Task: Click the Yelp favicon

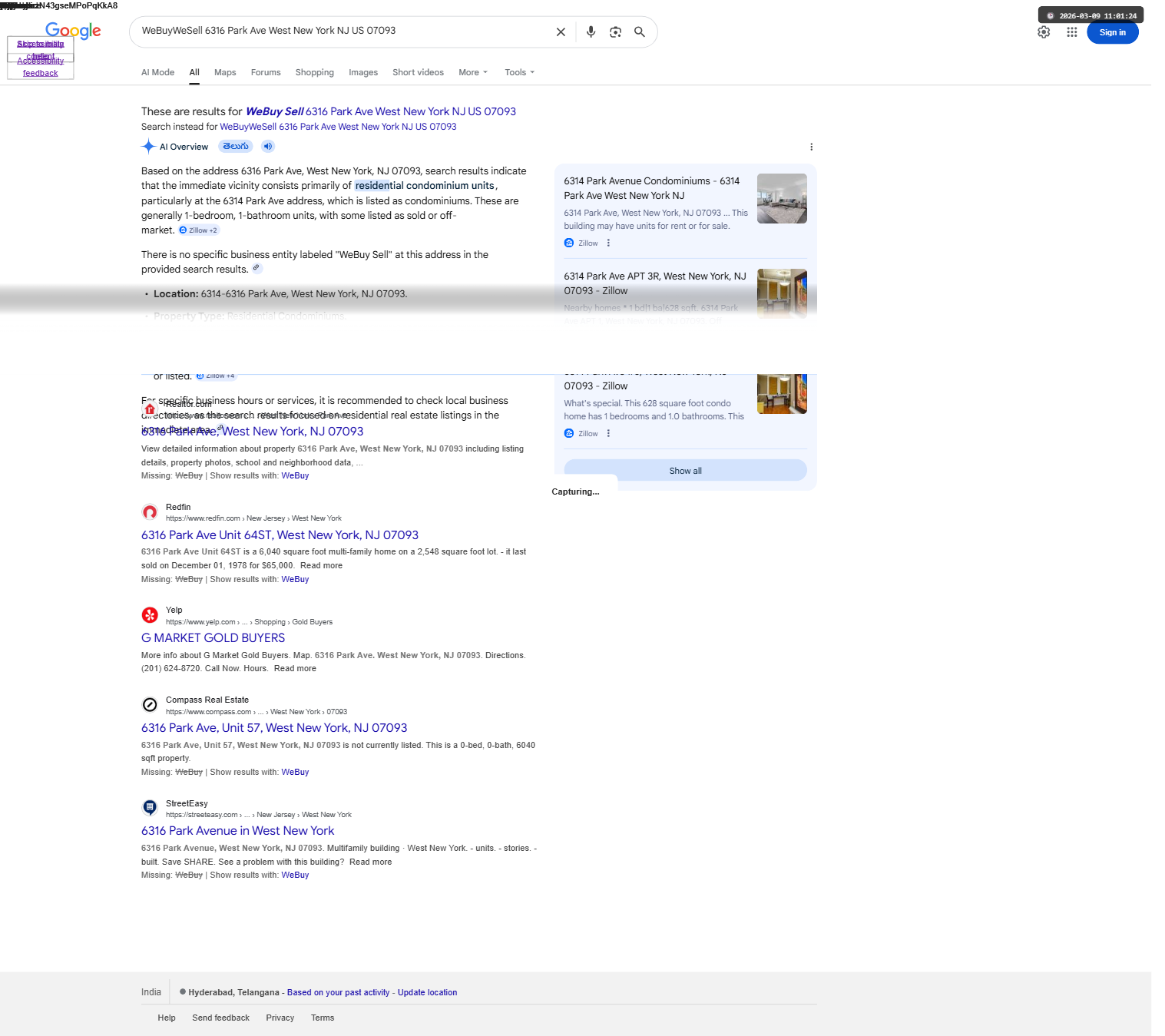Action: click(150, 615)
